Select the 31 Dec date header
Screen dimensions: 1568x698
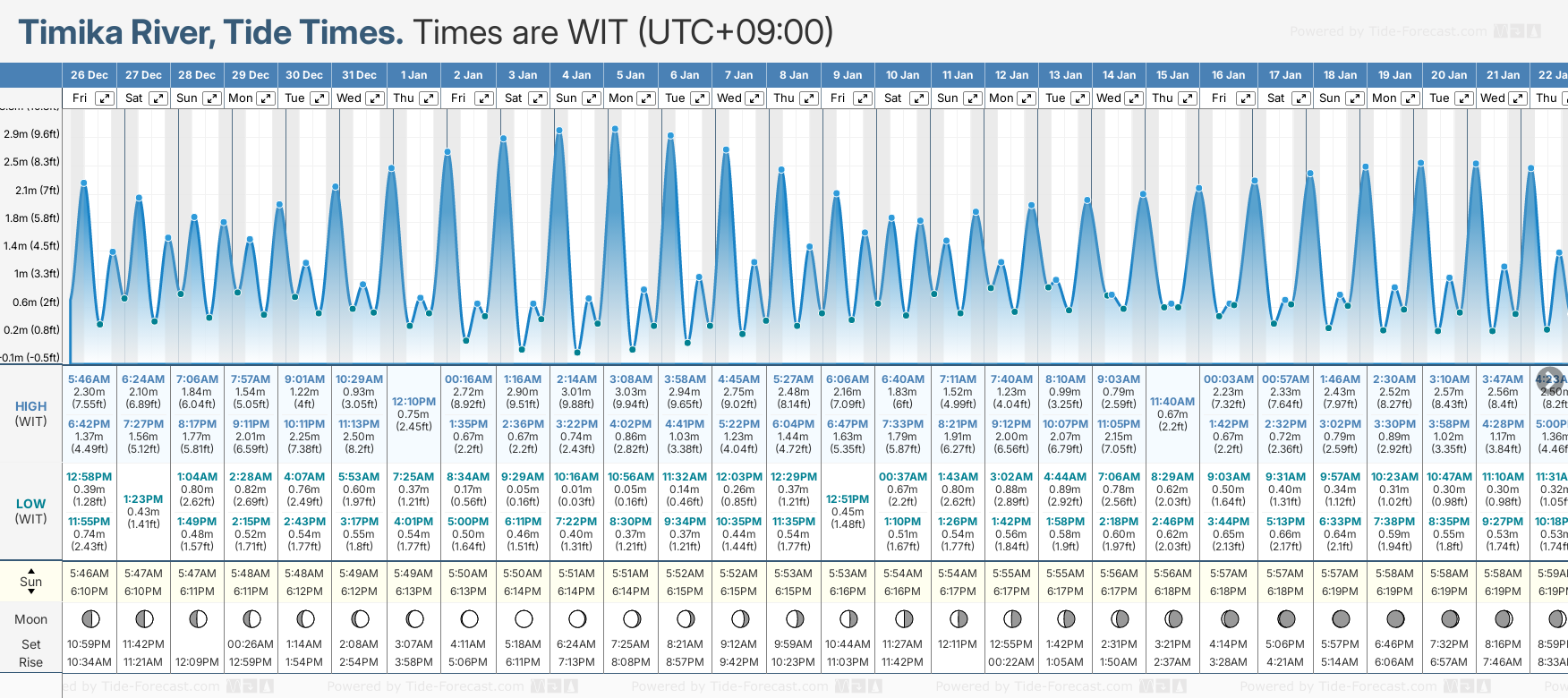pyautogui.click(x=359, y=75)
